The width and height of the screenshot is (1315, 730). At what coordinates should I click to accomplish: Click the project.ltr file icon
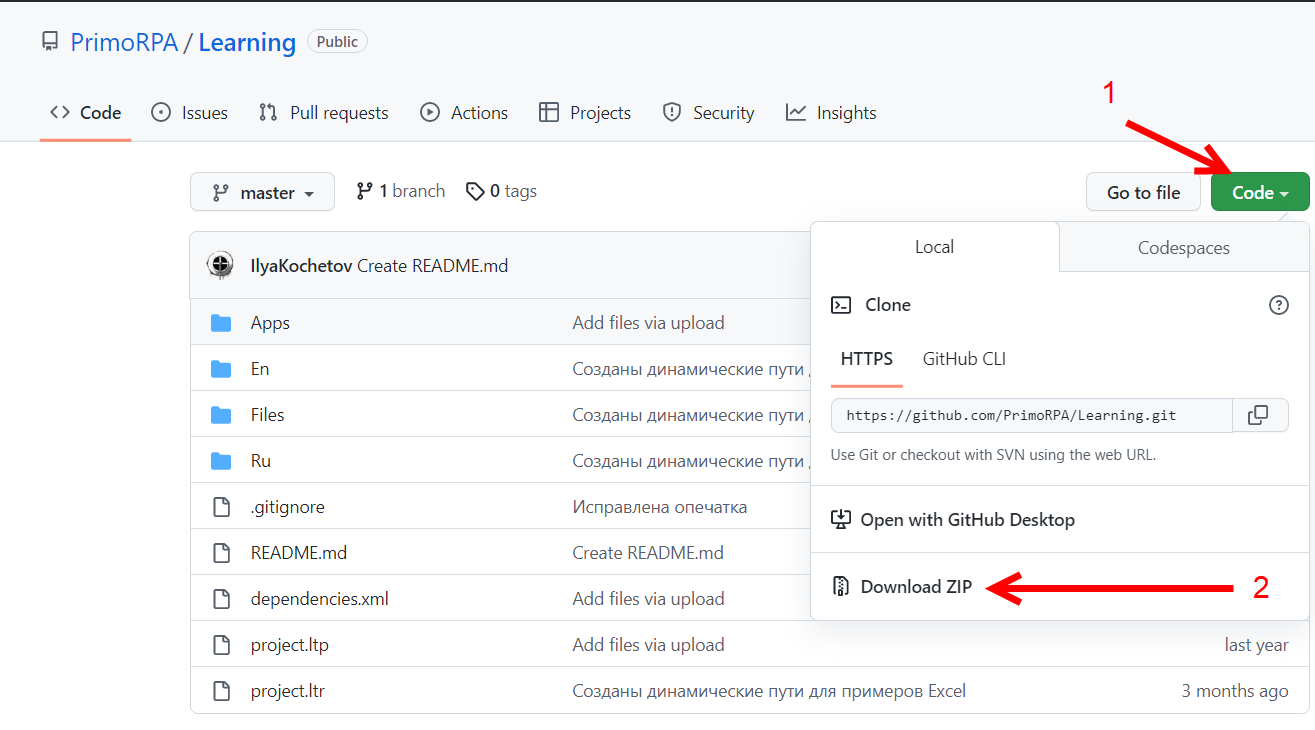point(221,691)
